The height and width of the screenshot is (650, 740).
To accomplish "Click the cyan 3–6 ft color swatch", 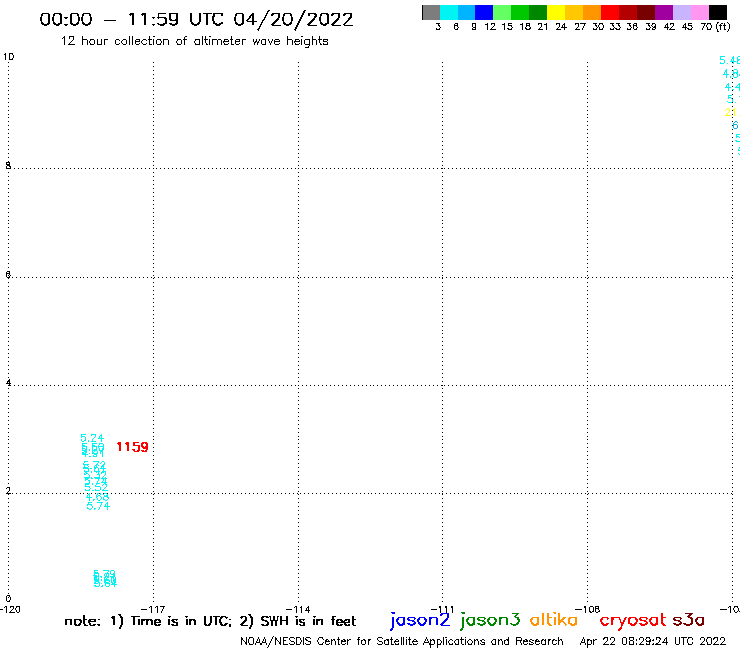I will pyautogui.click(x=449, y=12).
